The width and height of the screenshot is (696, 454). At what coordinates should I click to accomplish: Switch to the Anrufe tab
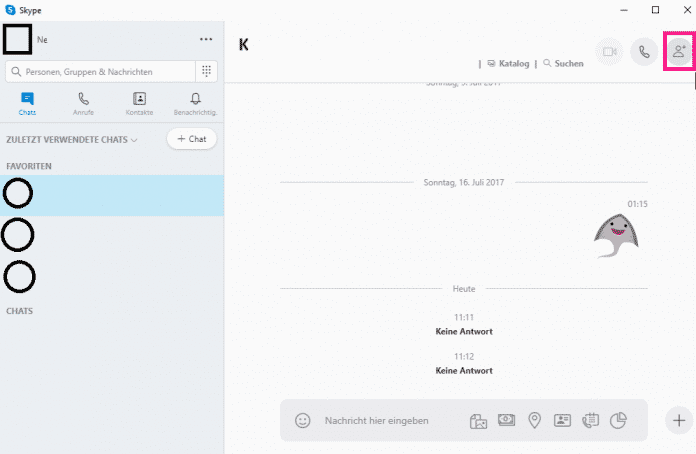[x=83, y=104]
